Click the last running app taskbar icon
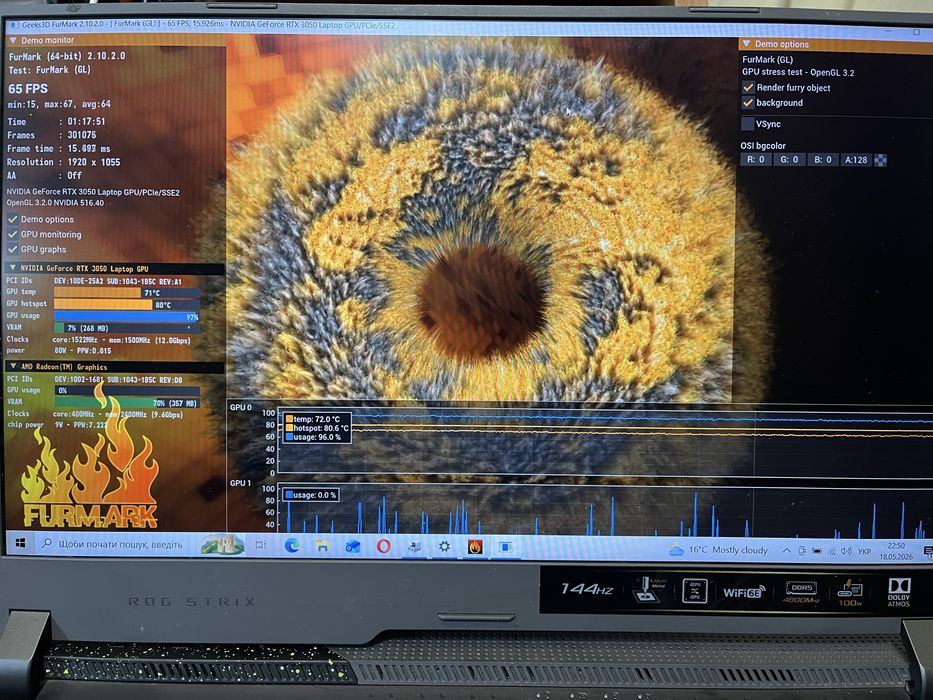933x700 pixels. 505,546
